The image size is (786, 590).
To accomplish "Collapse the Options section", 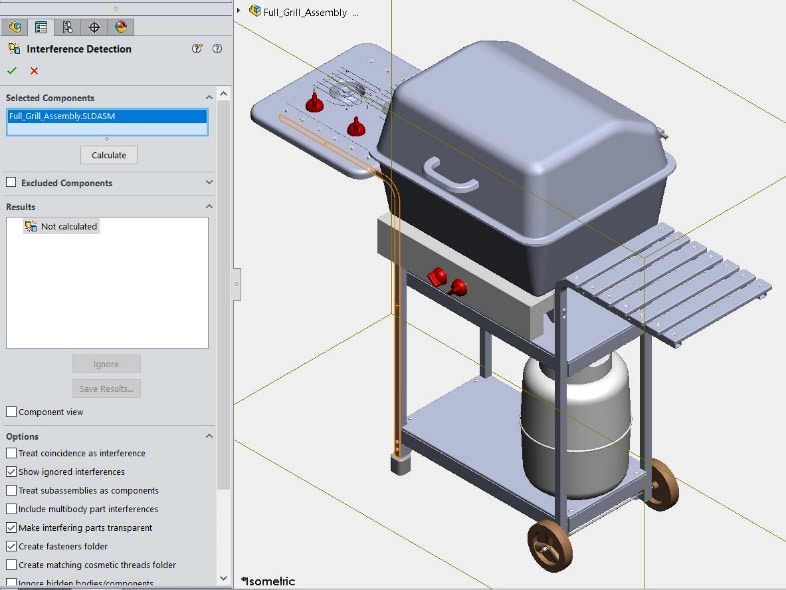I will click(209, 436).
